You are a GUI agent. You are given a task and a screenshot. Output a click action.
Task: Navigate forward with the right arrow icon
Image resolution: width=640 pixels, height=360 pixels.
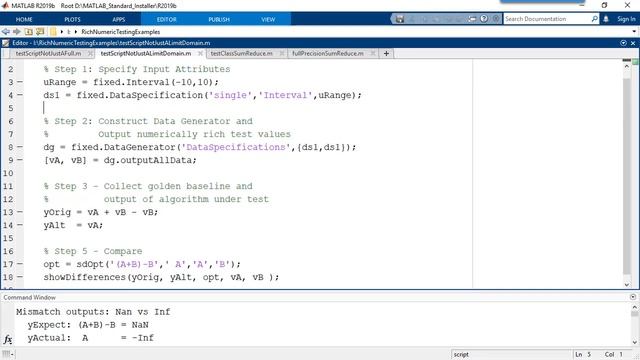[x=17, y=31]
